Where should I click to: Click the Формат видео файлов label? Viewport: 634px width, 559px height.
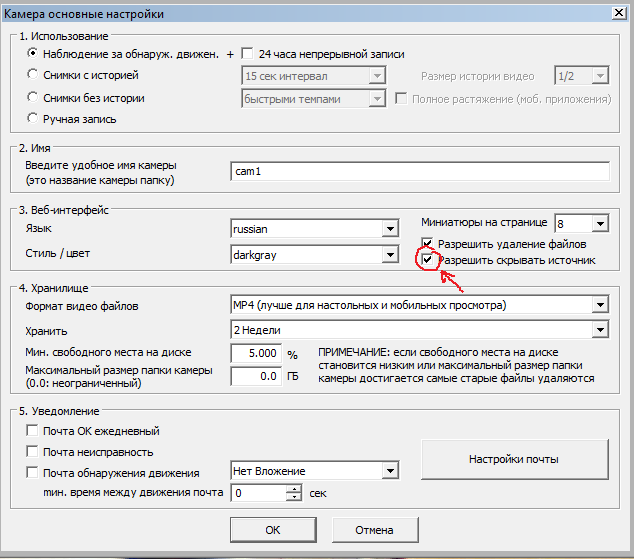point(82,306)
